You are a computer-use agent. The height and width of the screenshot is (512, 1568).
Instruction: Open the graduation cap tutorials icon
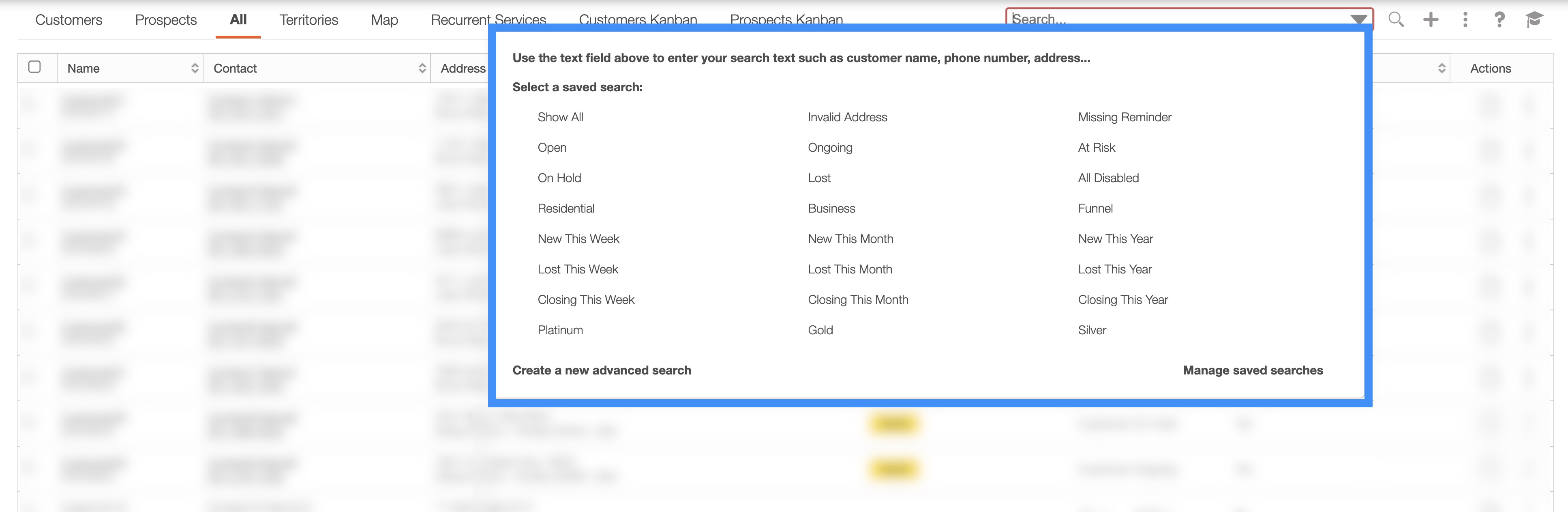point(1534,19)
